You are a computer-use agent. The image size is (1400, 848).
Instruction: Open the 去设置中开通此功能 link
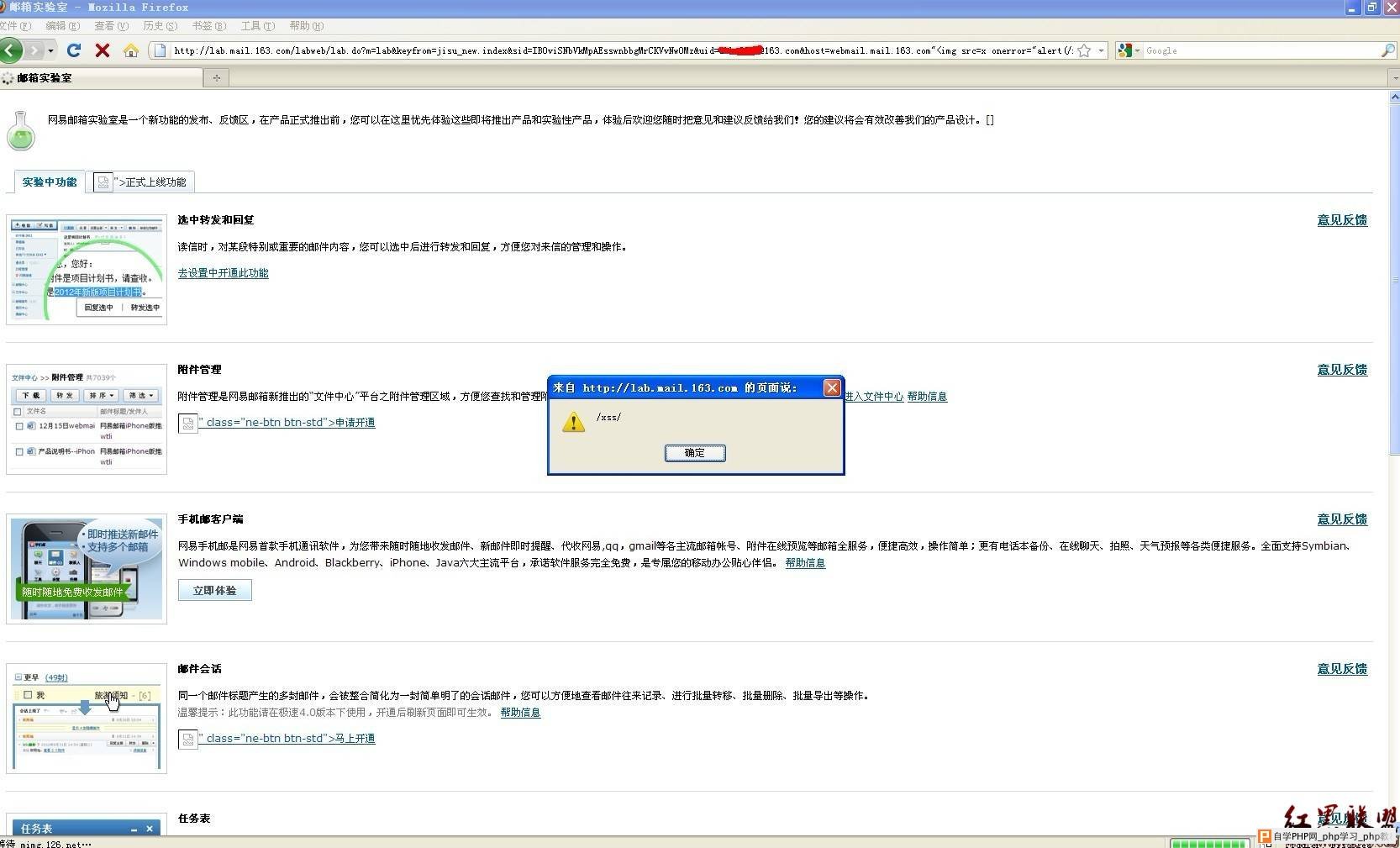[223, 273]
